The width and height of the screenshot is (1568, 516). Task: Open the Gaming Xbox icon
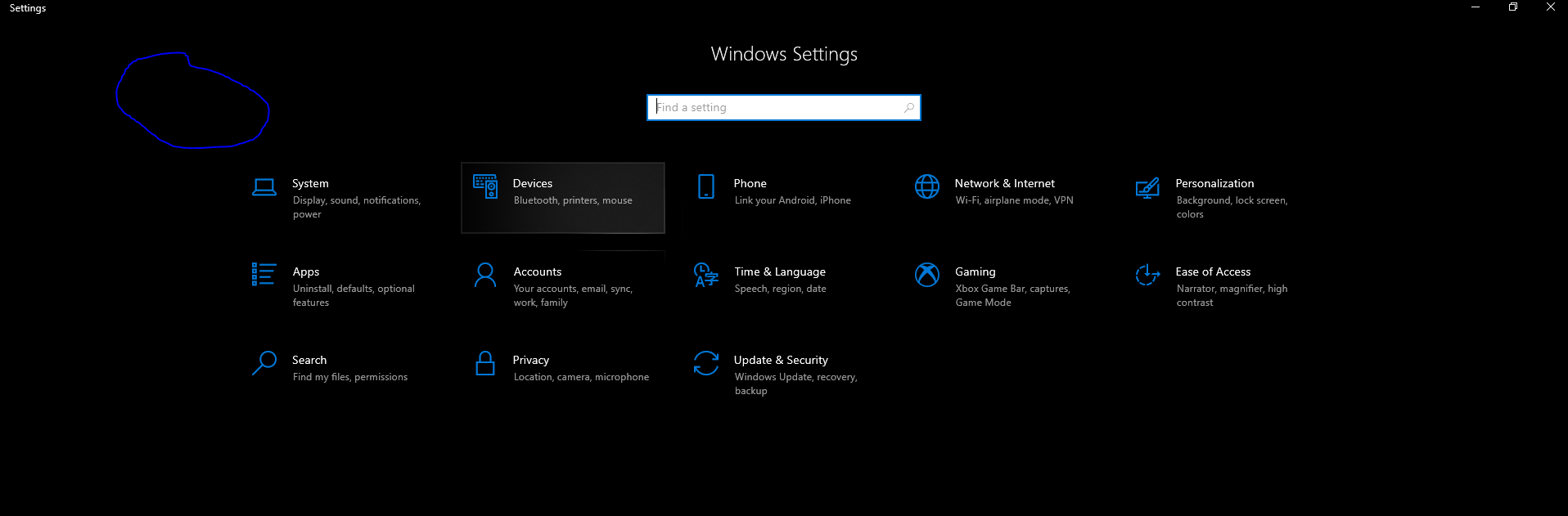pyautogui.click(x=927, y=275)
